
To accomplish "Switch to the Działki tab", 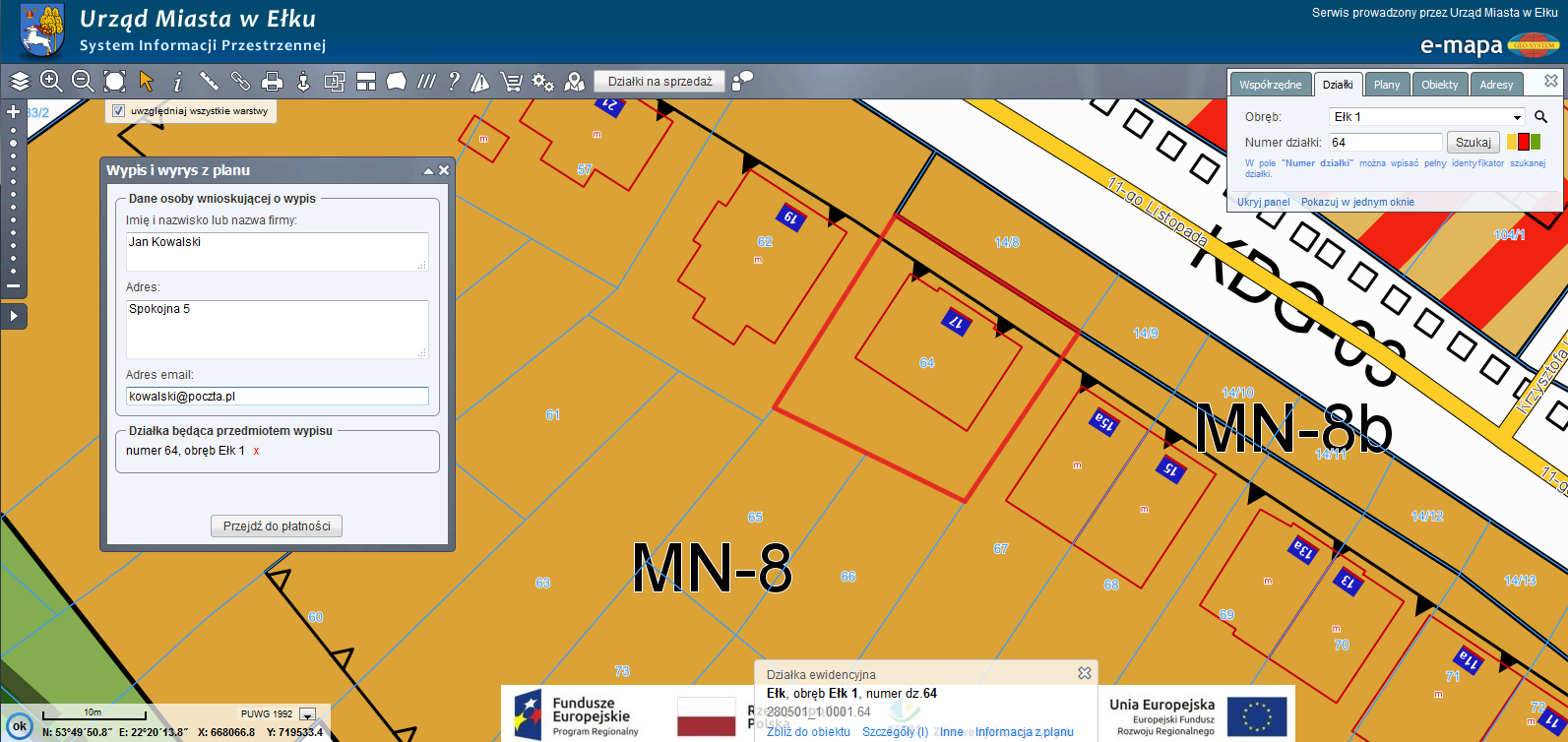I will click(x=1338, y=85).
